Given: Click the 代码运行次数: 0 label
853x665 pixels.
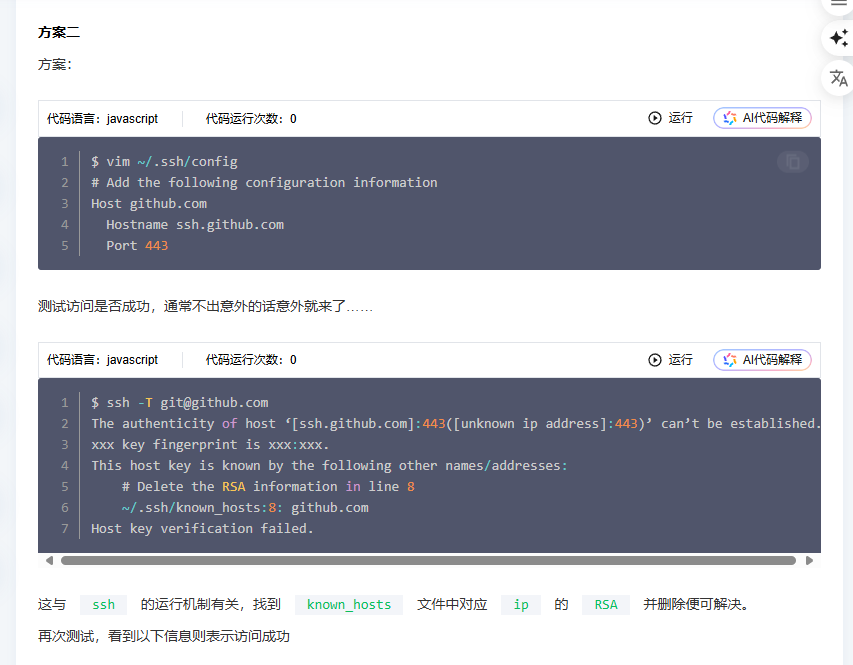Looking at the screenshot, I should point(253,118).
